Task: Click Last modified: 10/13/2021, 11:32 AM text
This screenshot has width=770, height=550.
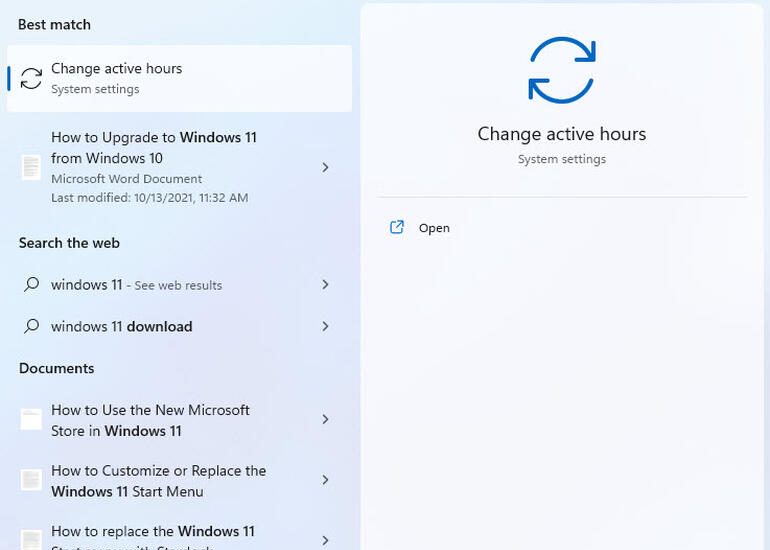Action: click(x=150, y=198)
